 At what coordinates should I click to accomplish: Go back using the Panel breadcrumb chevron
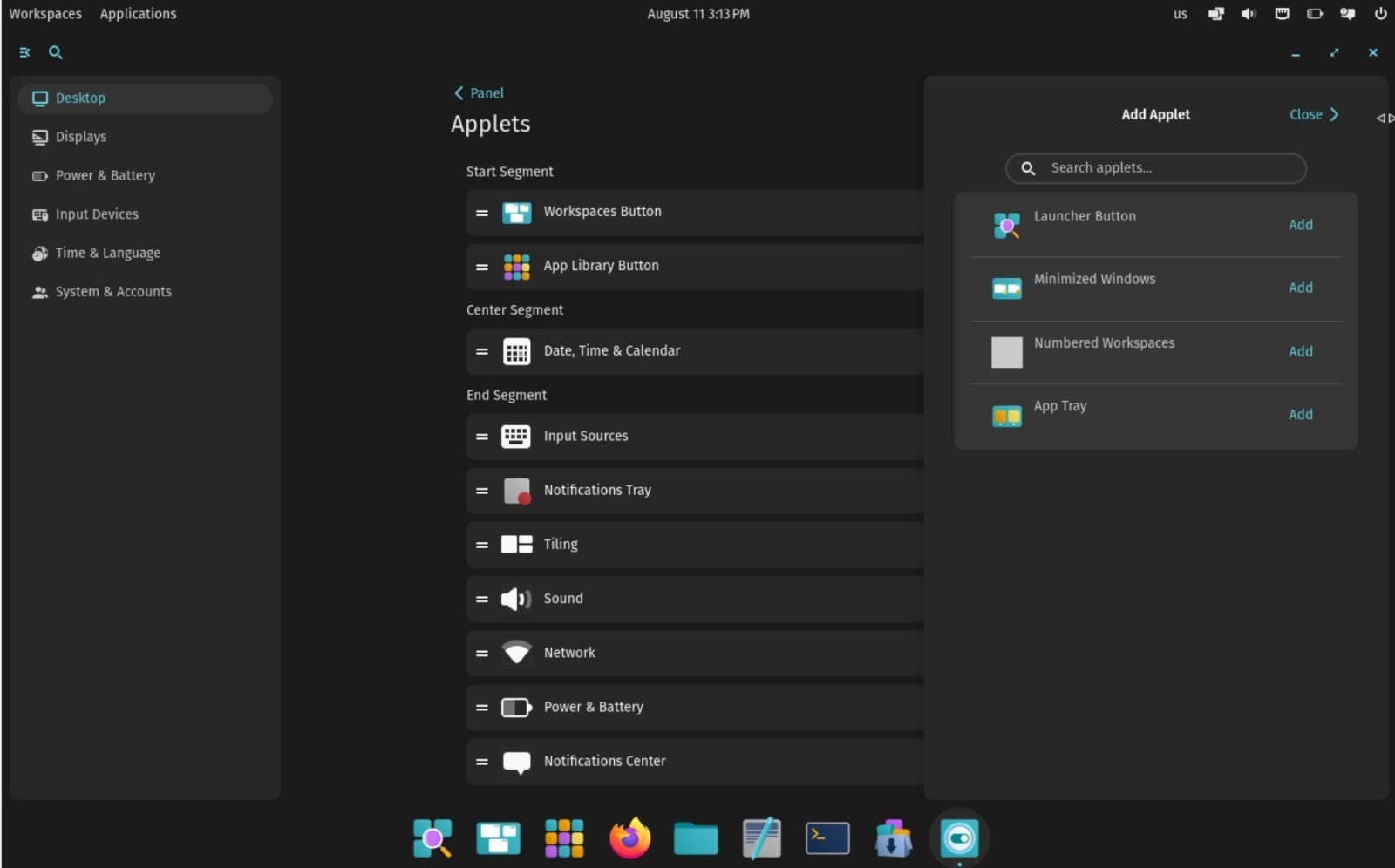coord(459,92)
